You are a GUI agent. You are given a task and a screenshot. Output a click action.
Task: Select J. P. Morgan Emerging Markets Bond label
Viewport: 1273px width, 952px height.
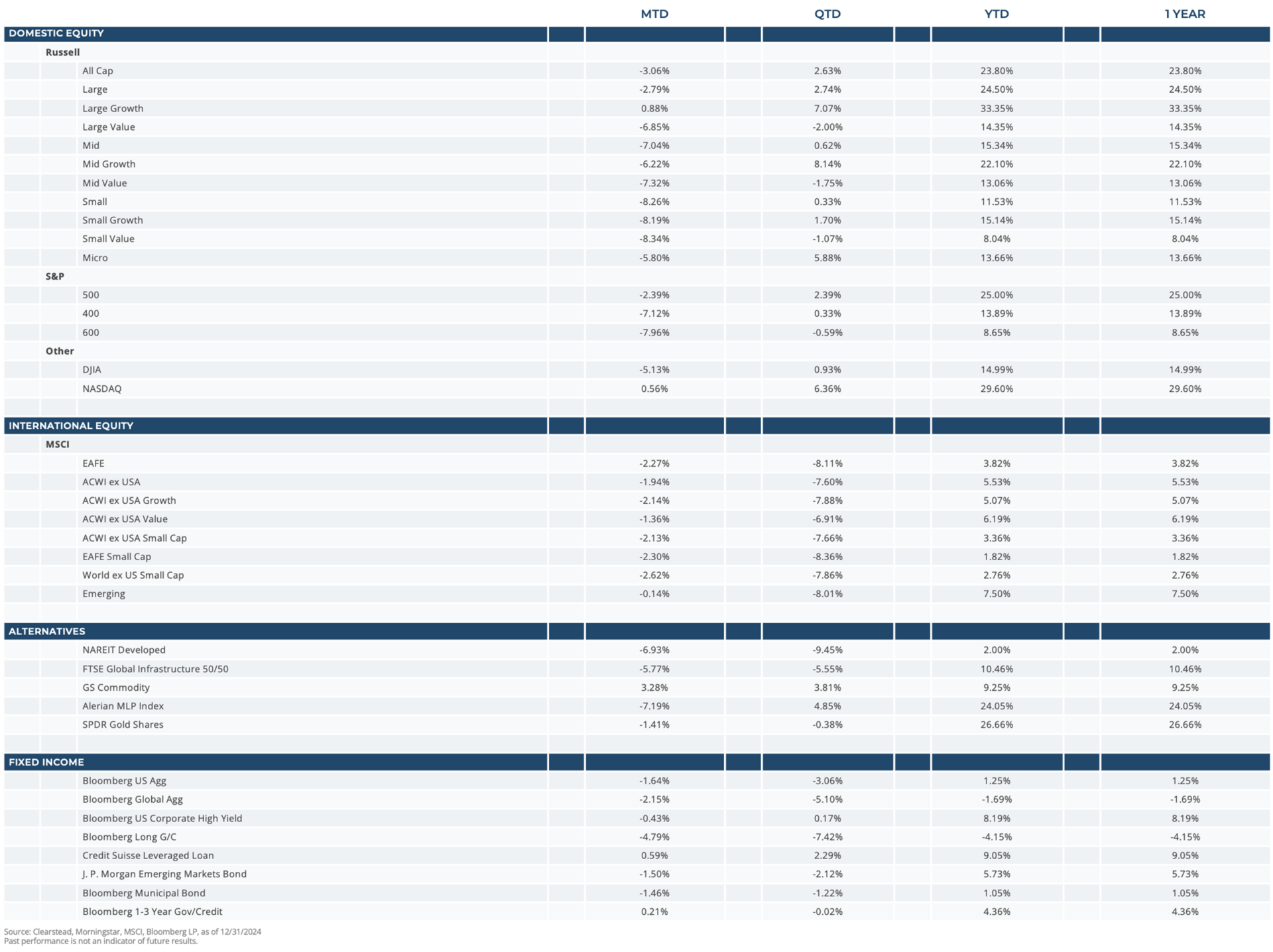pos(164,874)
